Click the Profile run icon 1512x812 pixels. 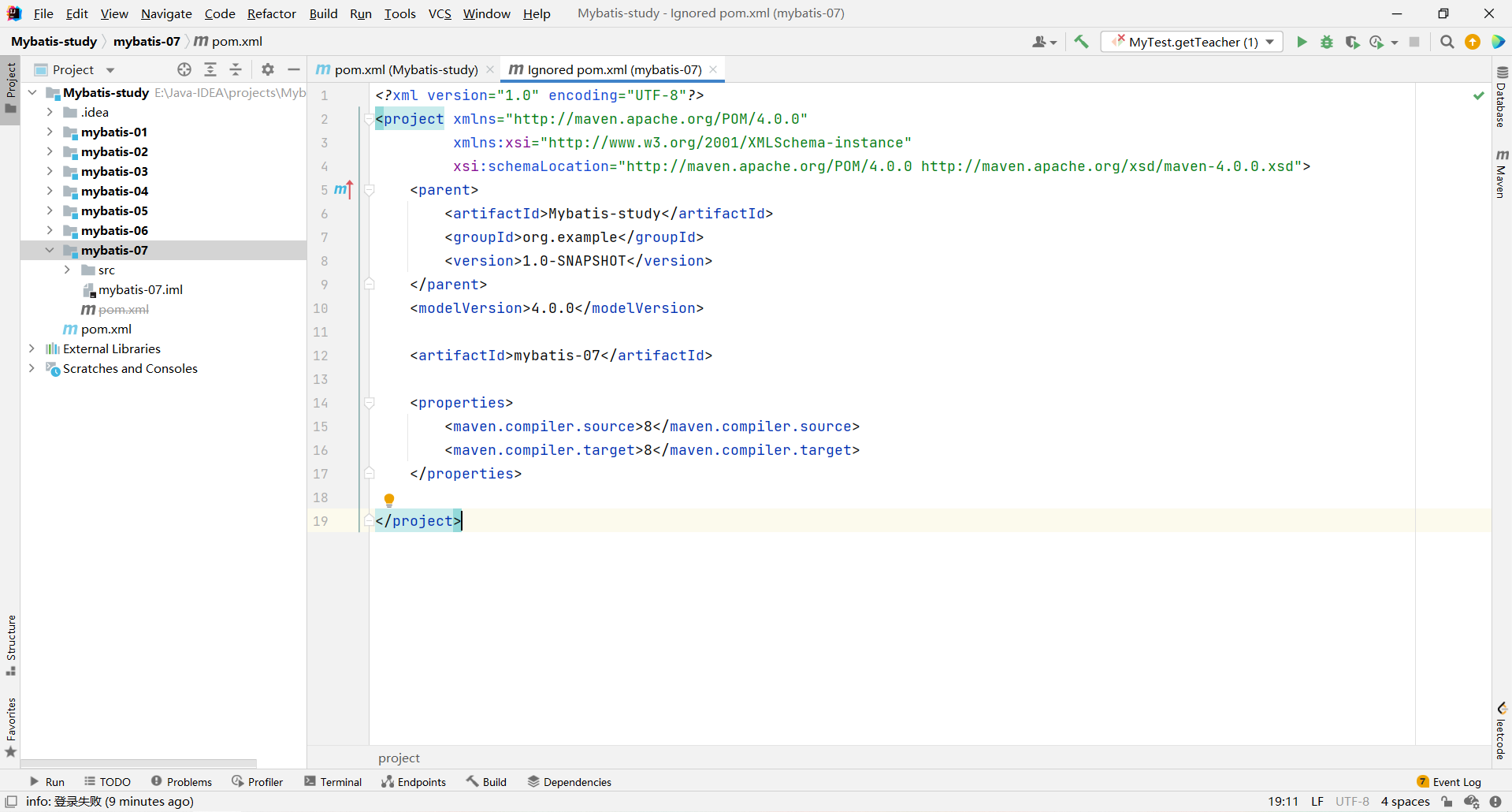coord(1377,42)
